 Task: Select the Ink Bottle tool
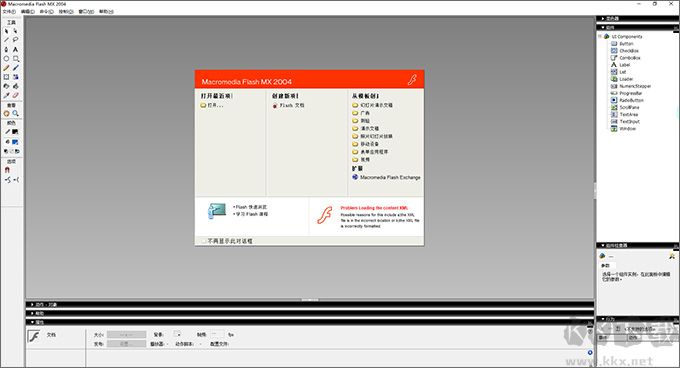coord(7,86)
